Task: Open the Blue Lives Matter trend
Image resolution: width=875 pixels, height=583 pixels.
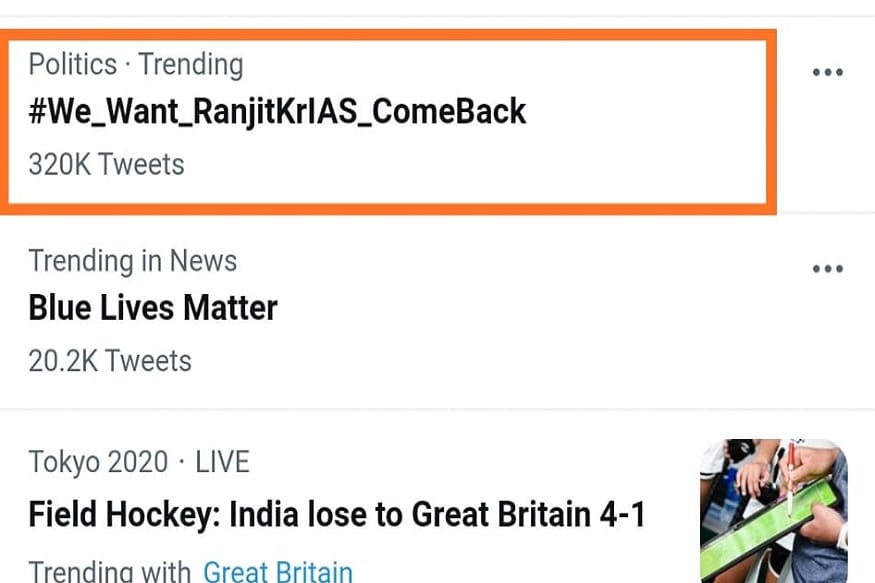Action: (153, 307)
